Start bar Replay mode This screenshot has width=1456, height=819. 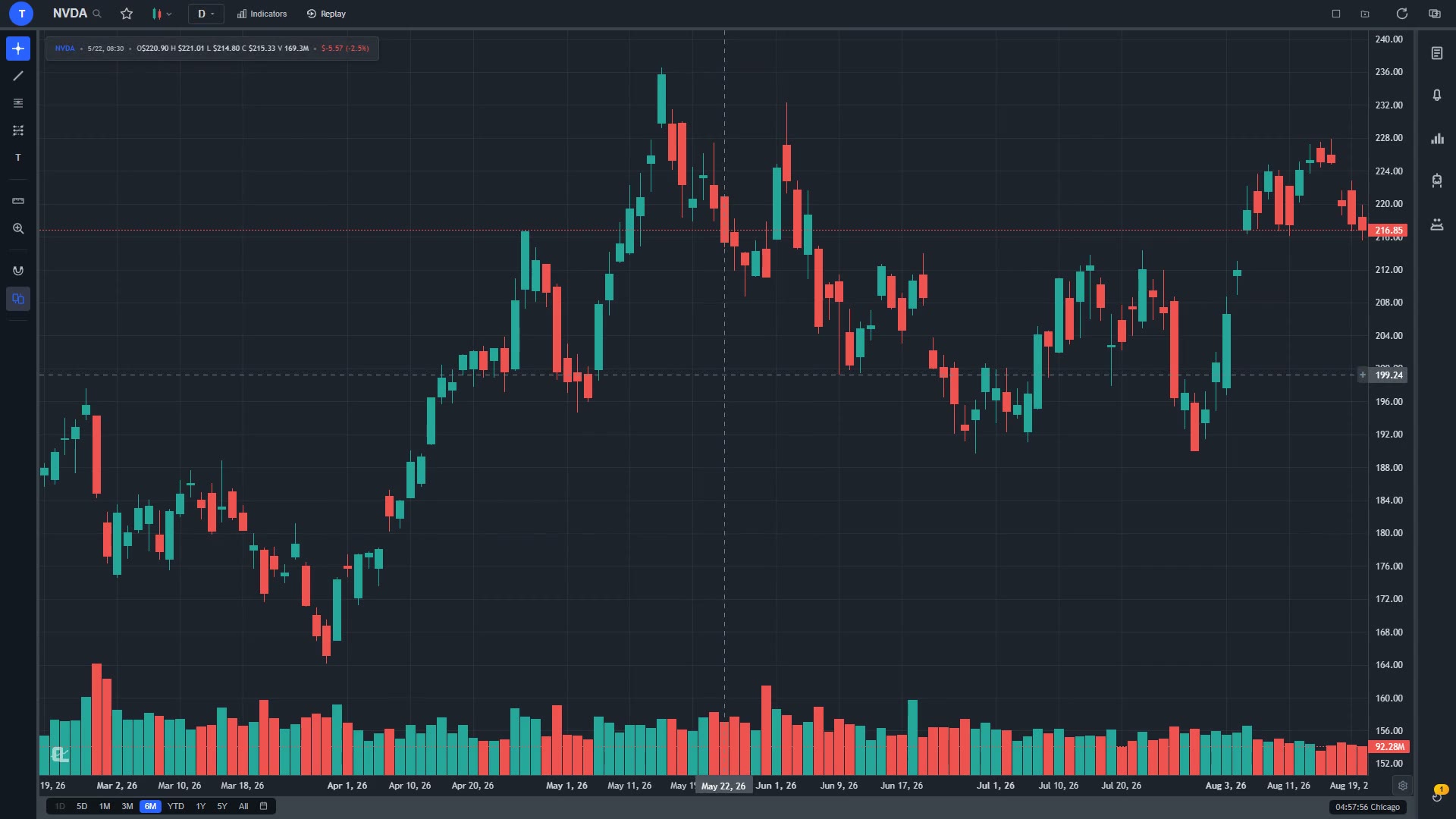tap(326, 14)
